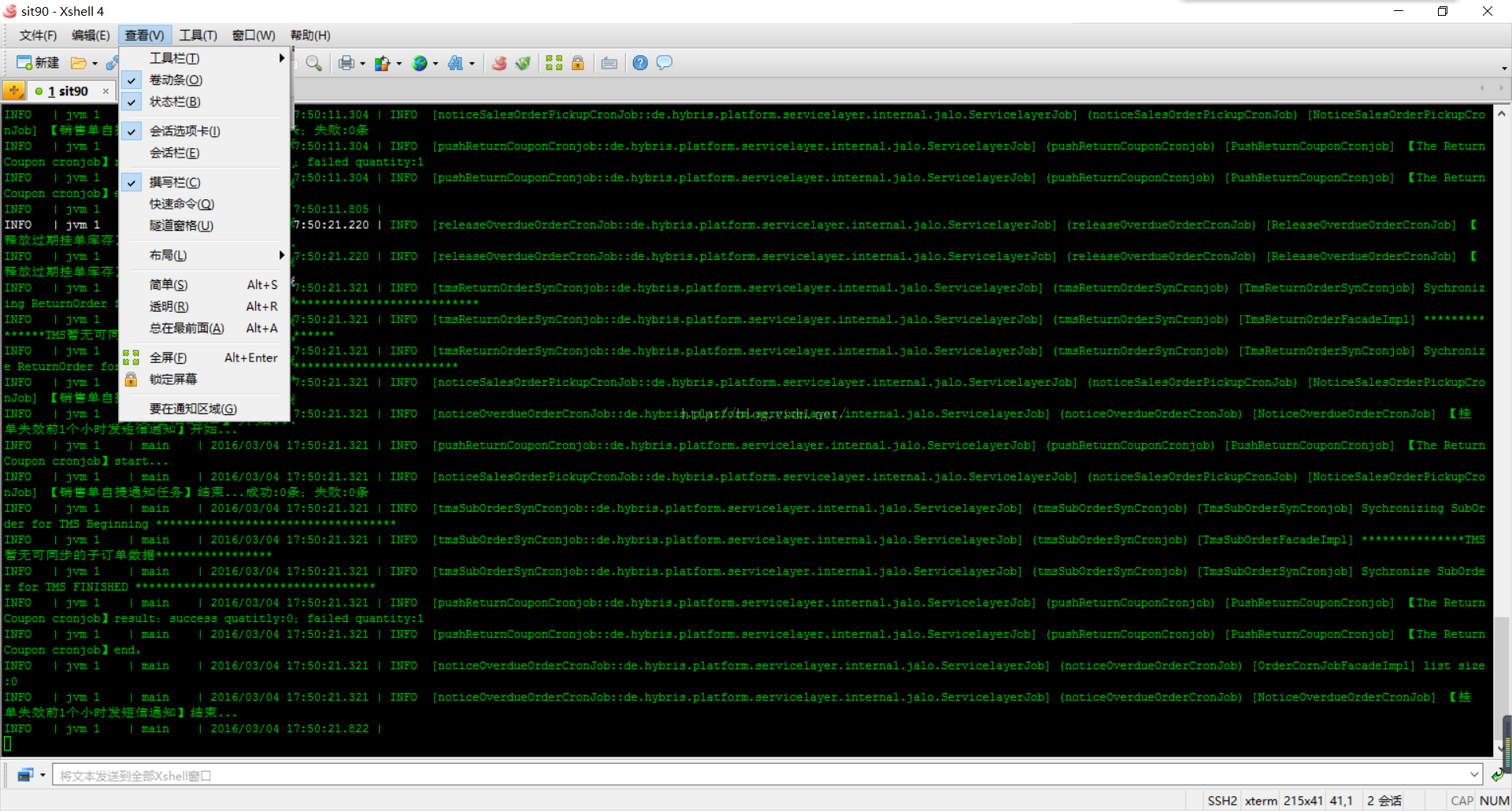Expand the compose bar target dropdown arrow
Image resolution: width=1512 pixels, height=811 pixels.
[x=43, y=776]
